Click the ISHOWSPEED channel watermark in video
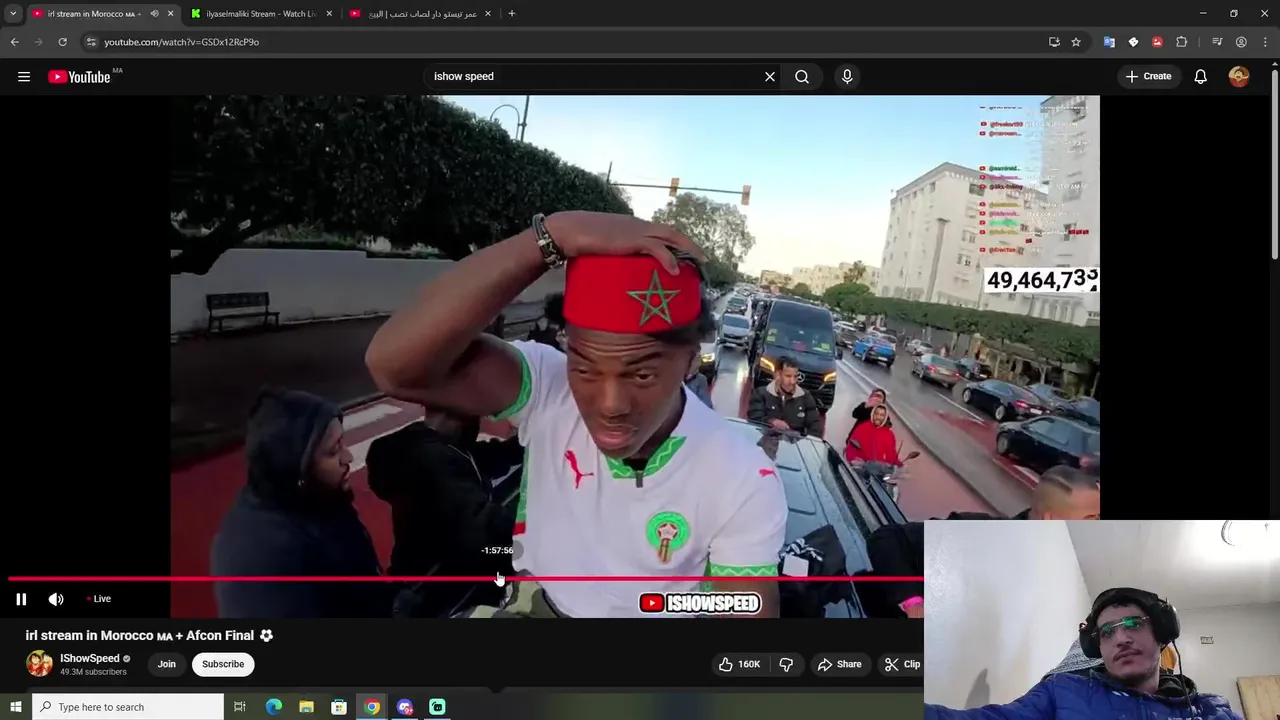 coord(700,603)
